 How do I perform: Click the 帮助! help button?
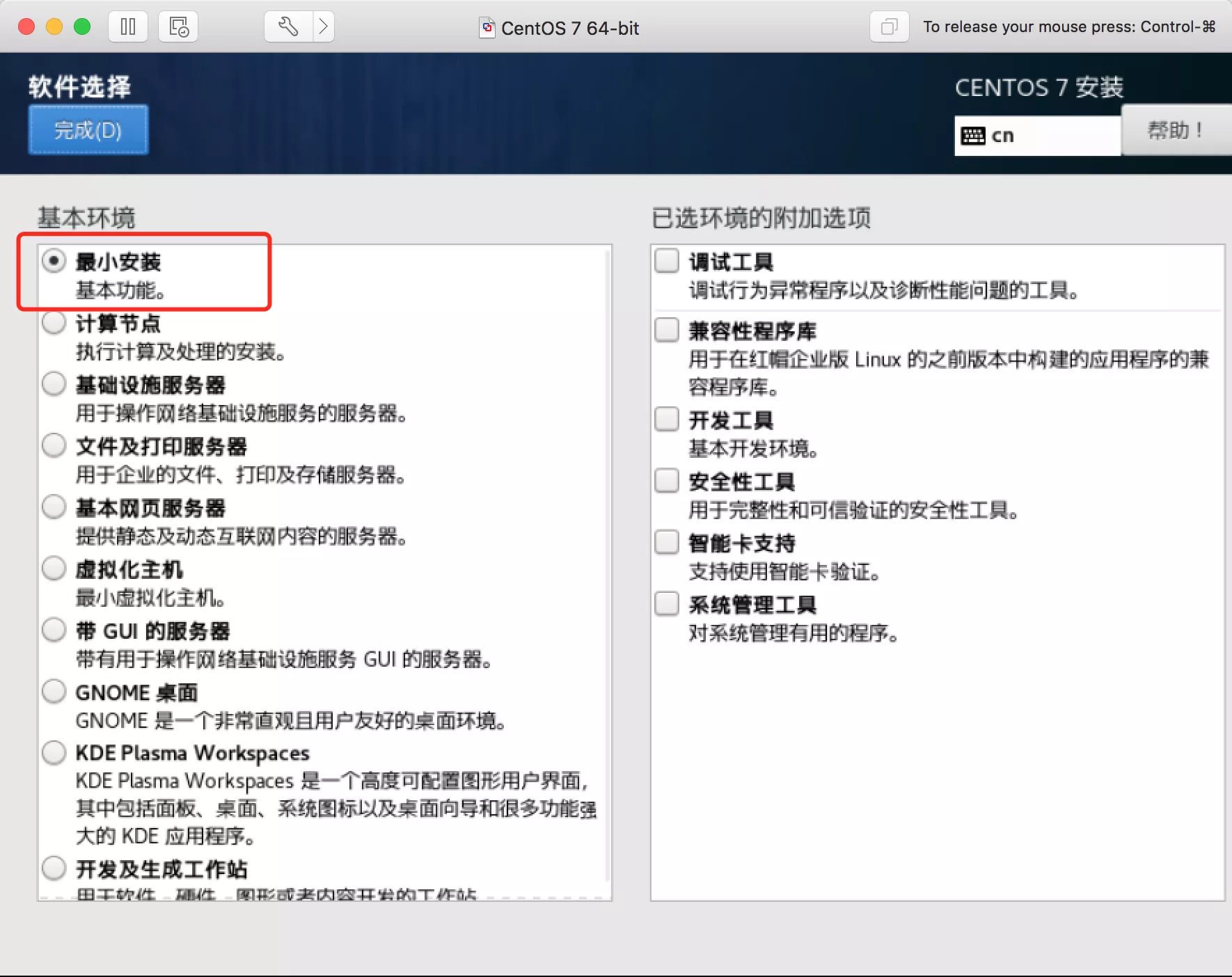click(x=1176, y=130)
